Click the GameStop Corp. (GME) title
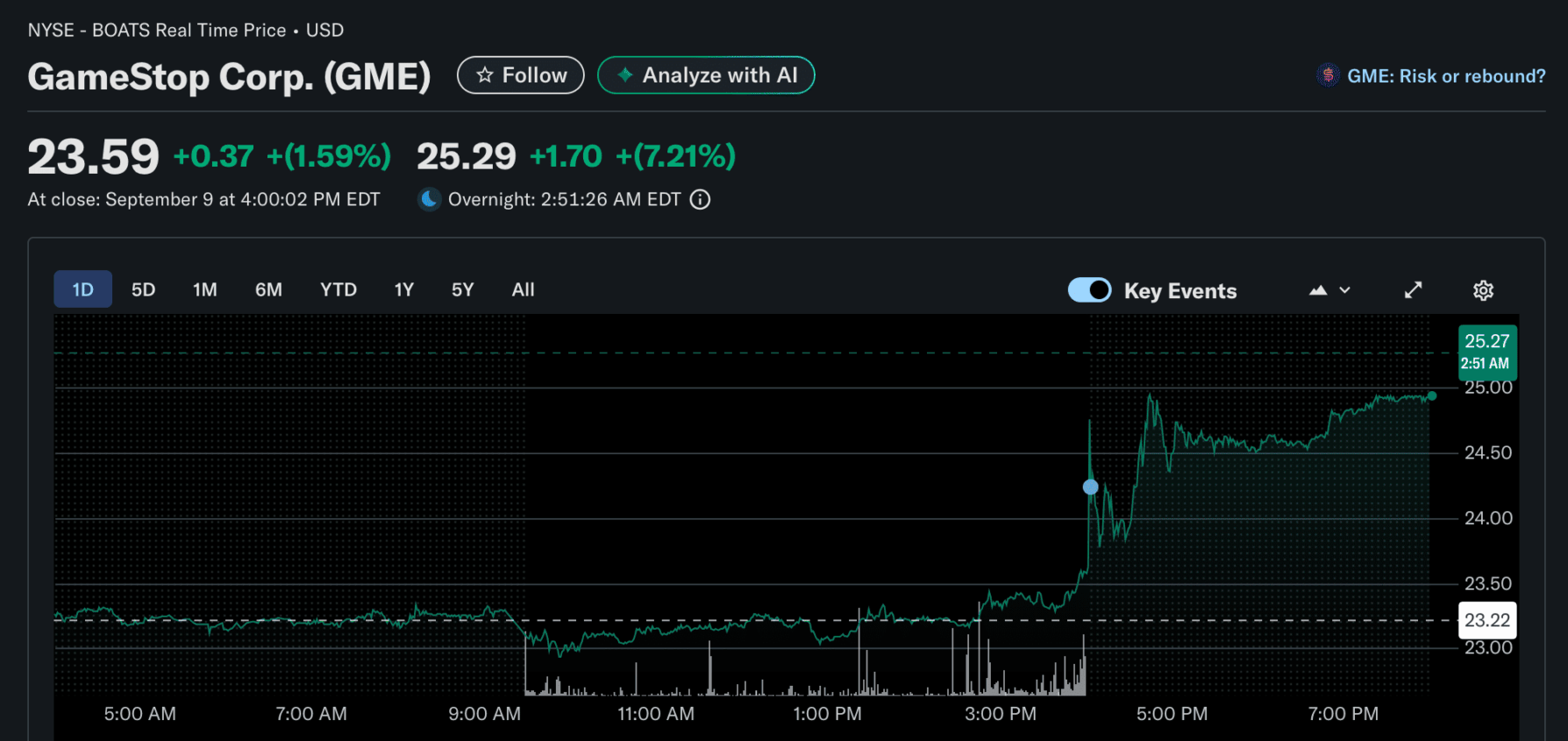 pyautogui.click(x=229, y=76)
